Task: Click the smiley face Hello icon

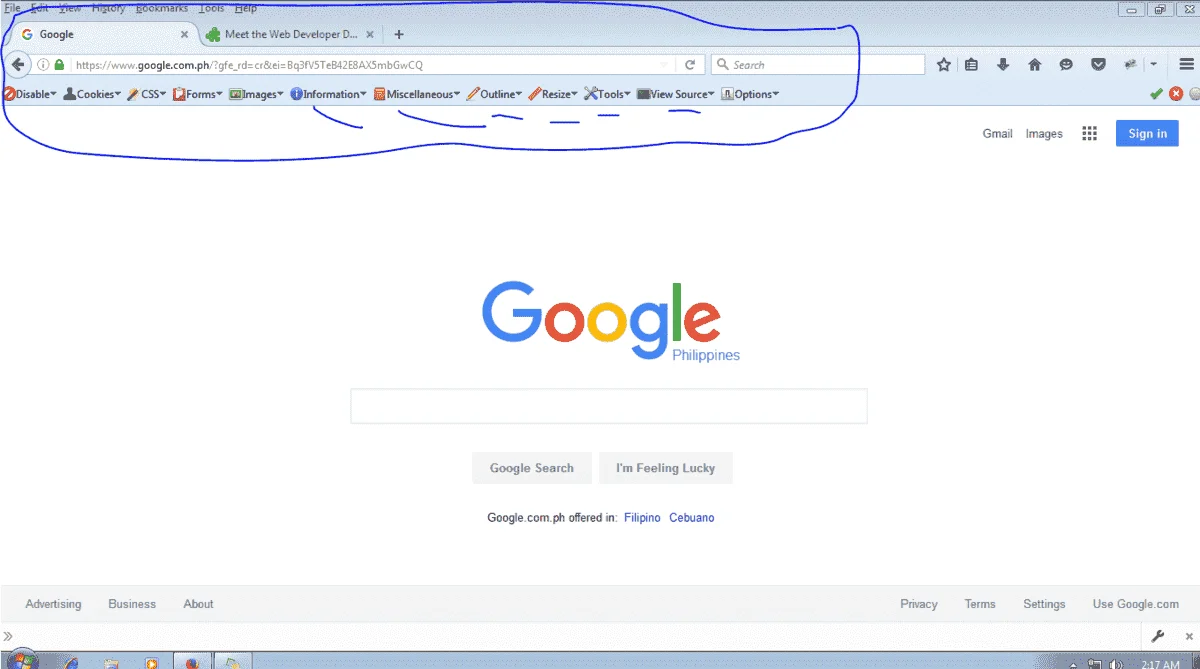Action: (x=1066, y=65)
